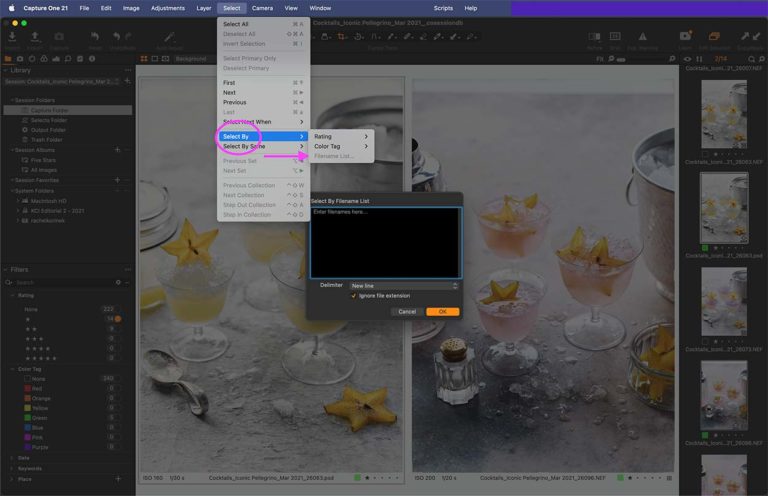Open the Apple menu
Viewport: 768px width, 496px height.
(12, 8)
